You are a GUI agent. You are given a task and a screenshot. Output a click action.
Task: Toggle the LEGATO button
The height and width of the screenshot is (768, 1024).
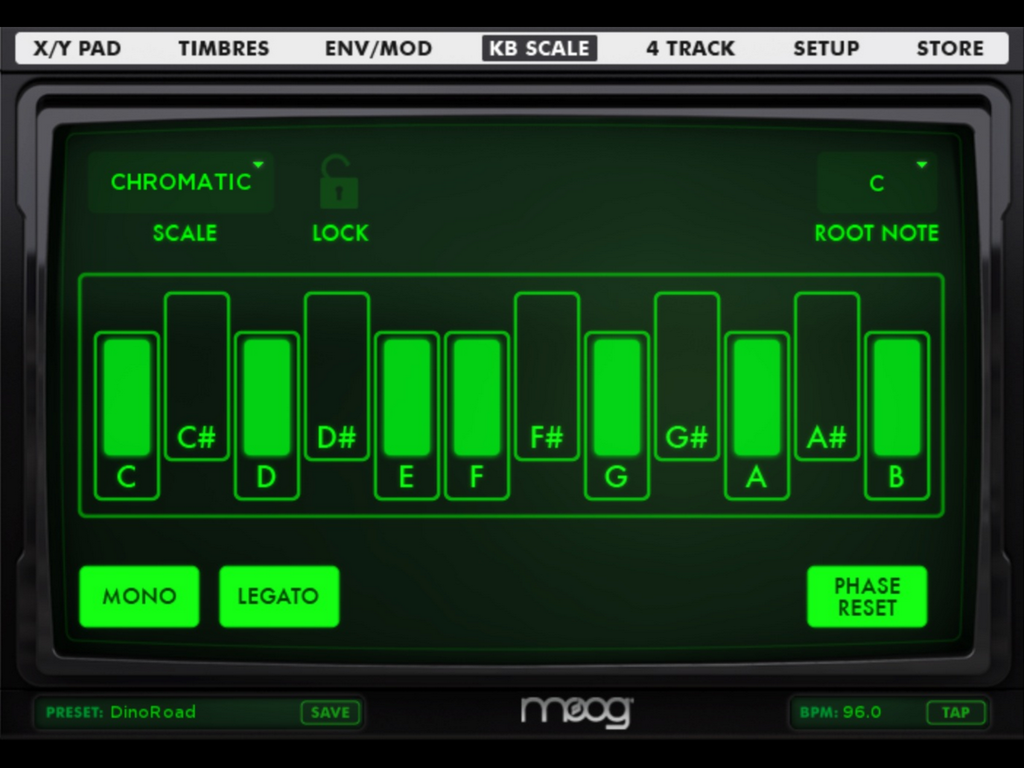pos(279,596)
